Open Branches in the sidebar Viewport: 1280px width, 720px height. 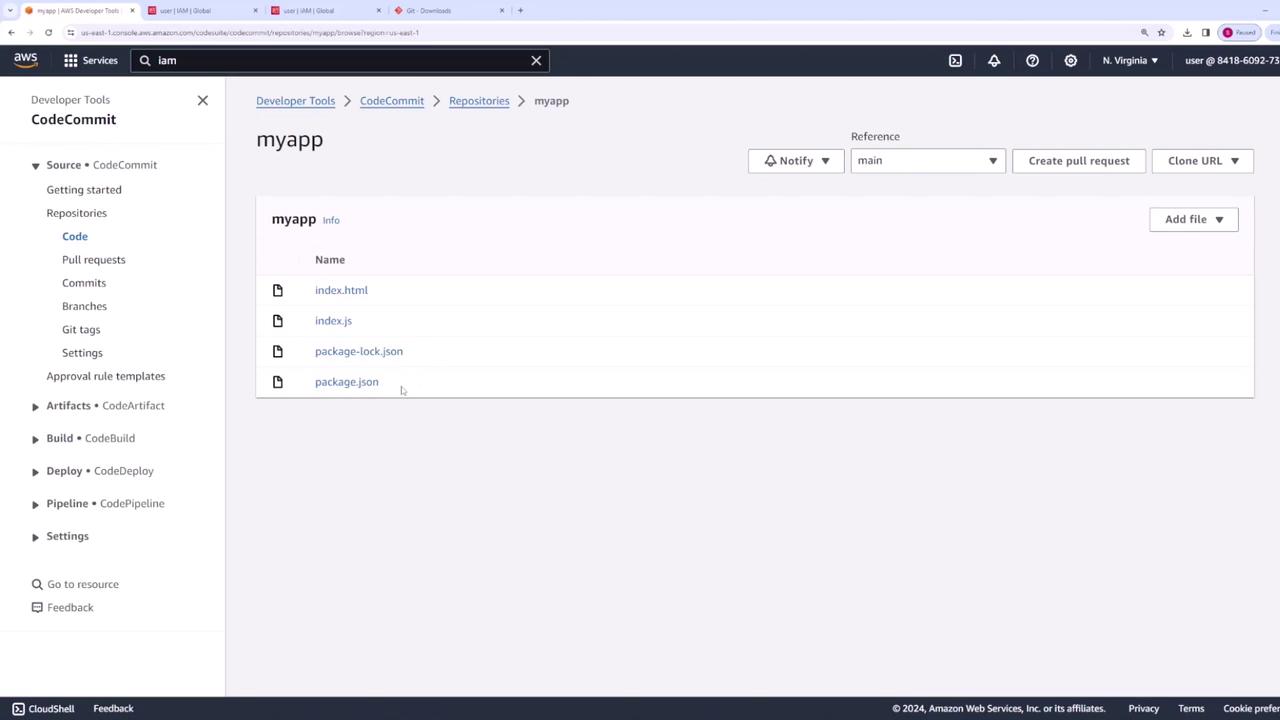tap(84, 306)
